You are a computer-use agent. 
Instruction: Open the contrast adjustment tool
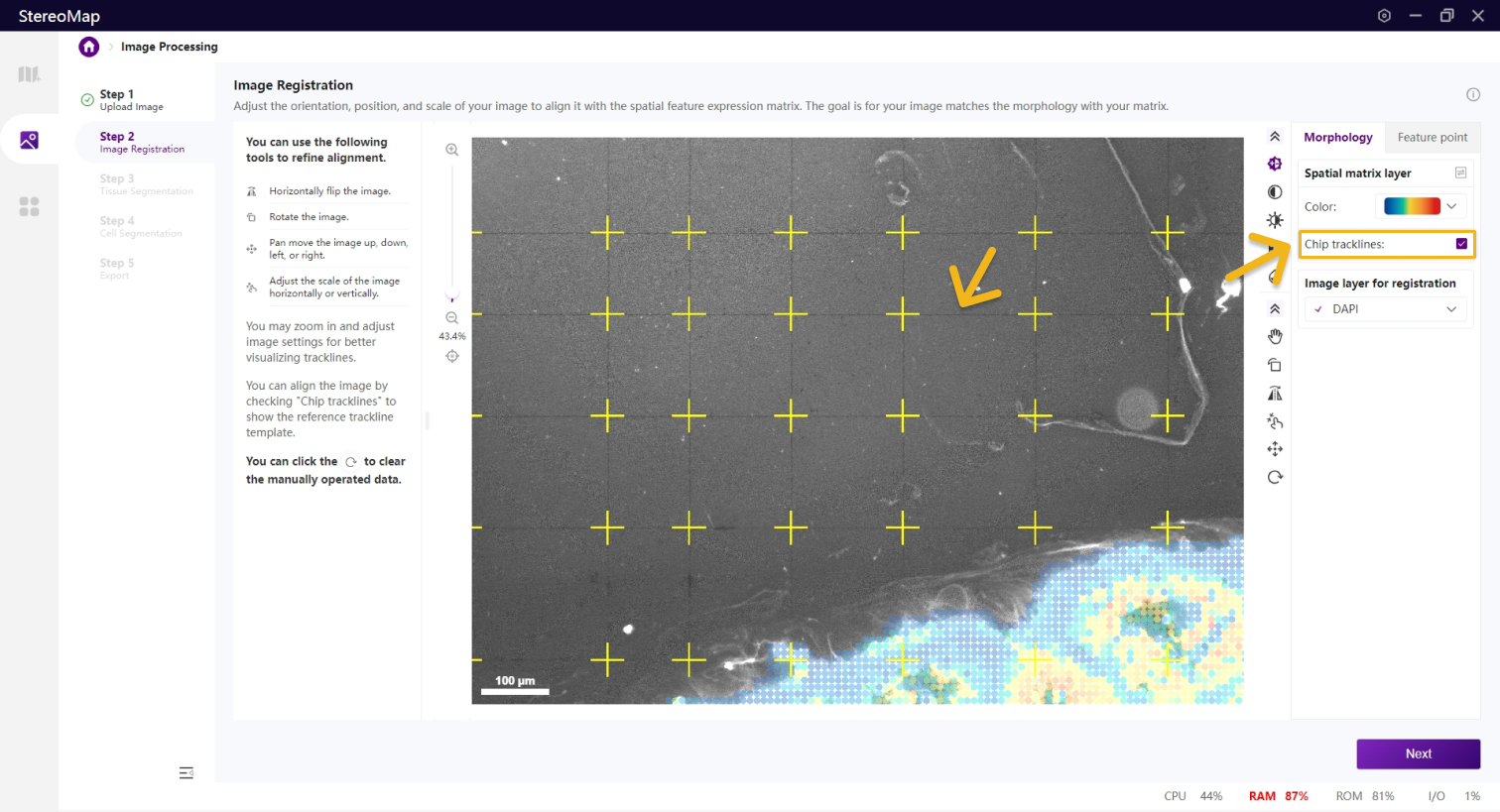pyautogui.click(x=1275, y=192)
